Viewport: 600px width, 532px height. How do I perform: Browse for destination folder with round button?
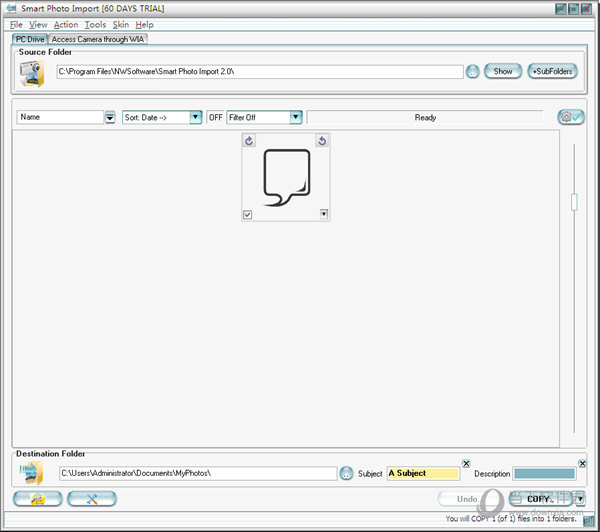[346, 473]
